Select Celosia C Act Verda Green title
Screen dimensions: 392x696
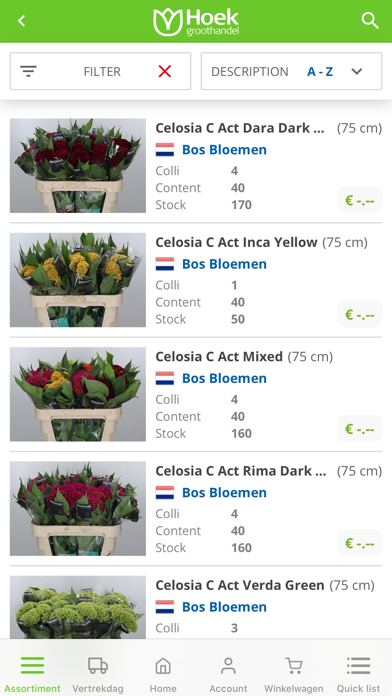tap(240, 585)
